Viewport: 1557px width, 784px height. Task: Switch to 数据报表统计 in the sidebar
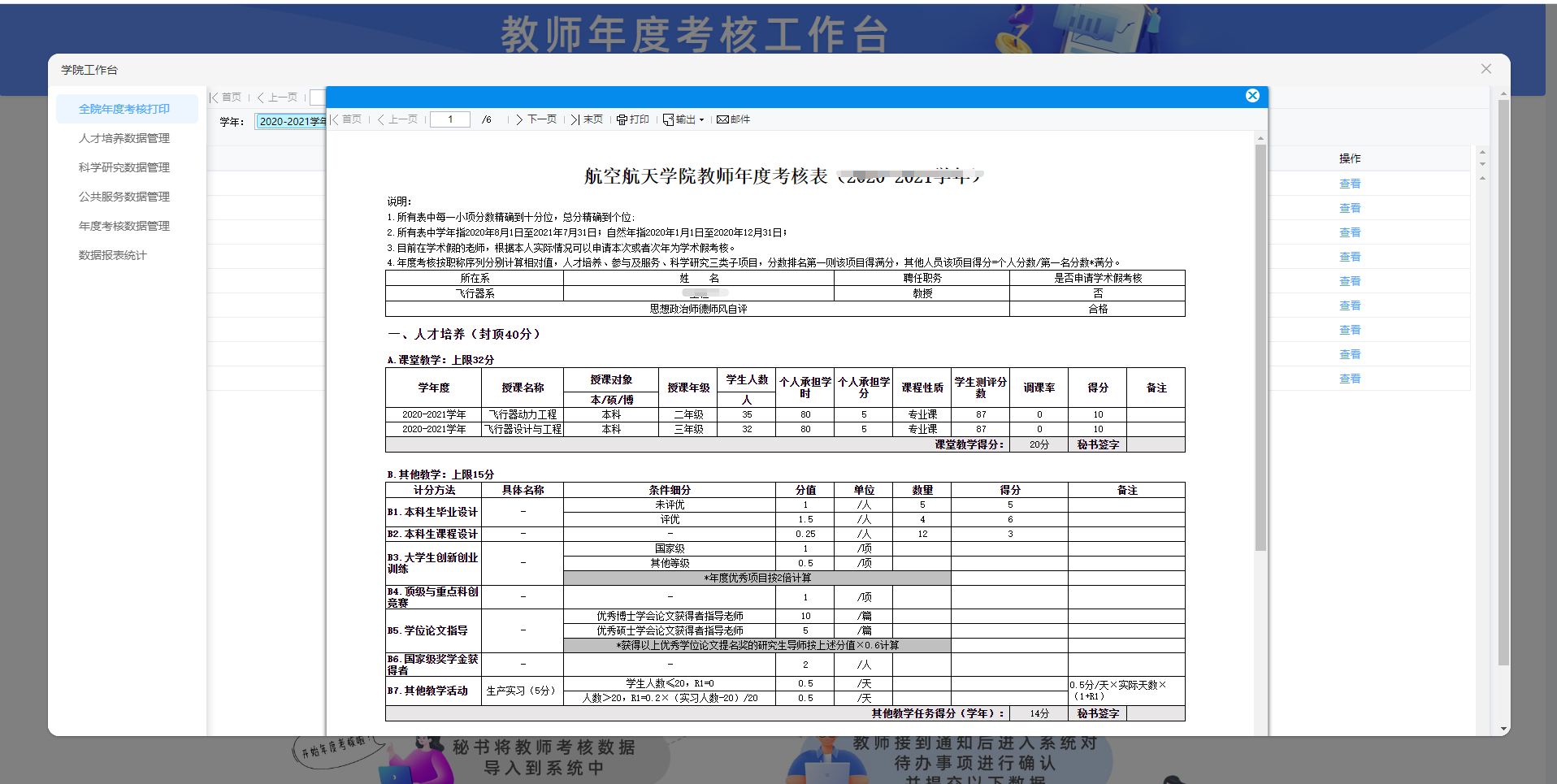pos(112,254)
